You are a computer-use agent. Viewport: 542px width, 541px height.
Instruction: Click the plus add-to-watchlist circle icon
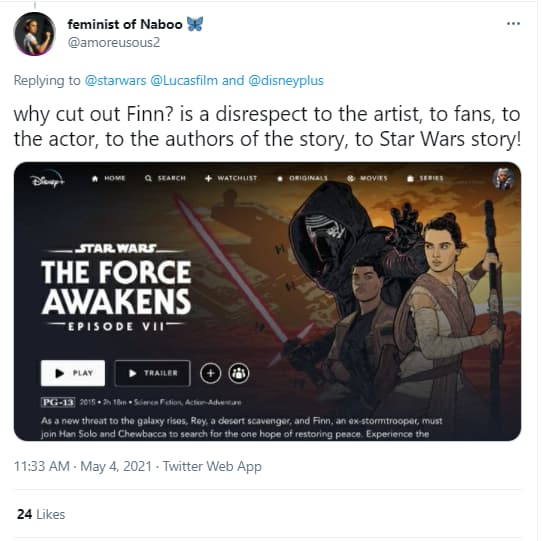point(211,373)
